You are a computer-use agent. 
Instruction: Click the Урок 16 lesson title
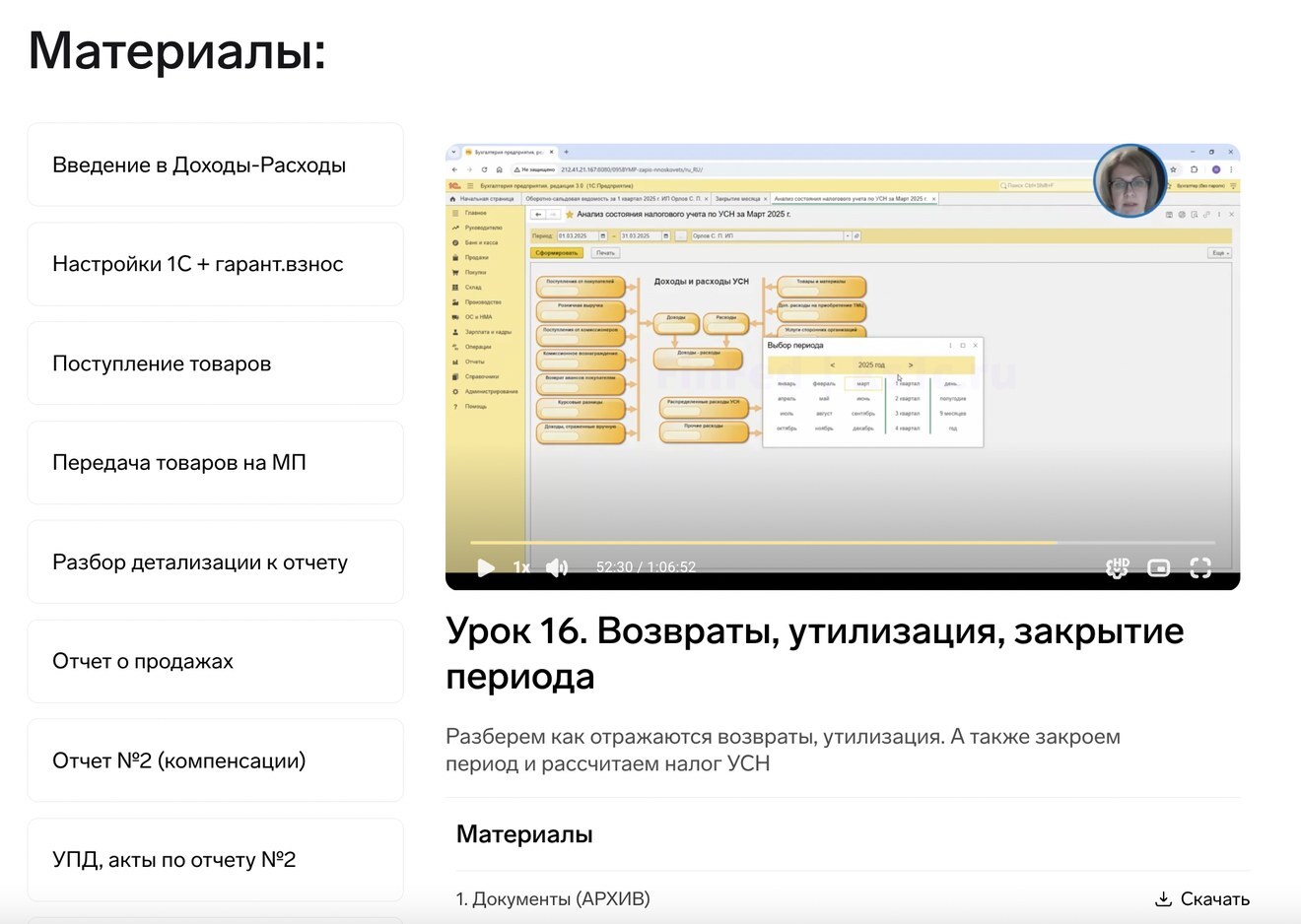pyautogui.click(x=814, y=653)
